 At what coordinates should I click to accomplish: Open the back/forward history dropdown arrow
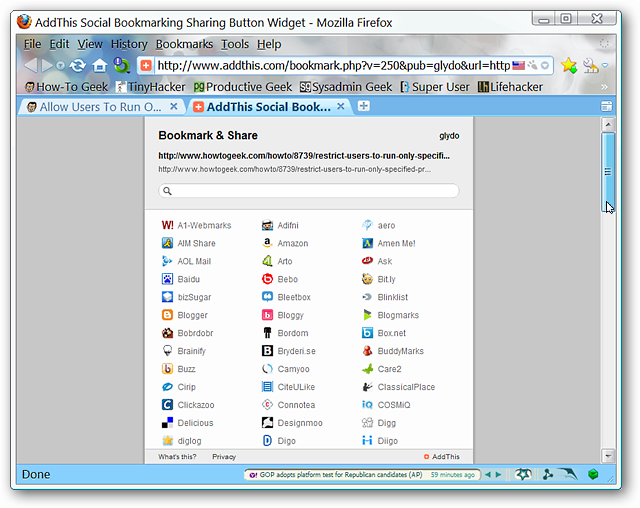click(60, 66)
